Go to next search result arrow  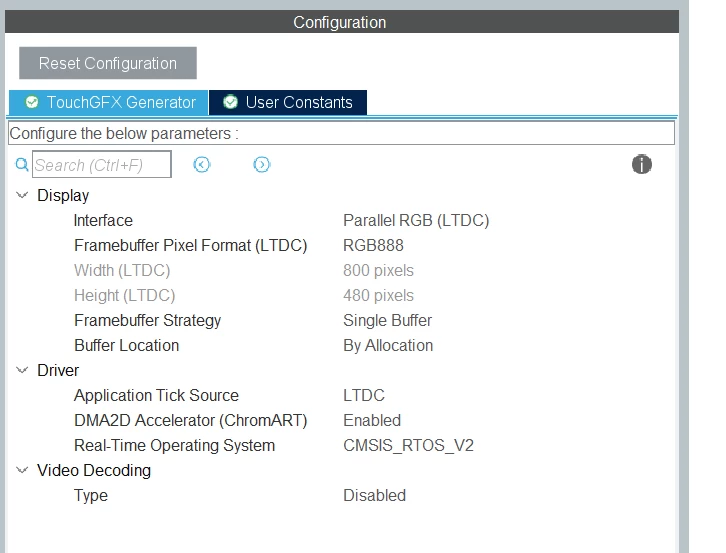point(262,164)
